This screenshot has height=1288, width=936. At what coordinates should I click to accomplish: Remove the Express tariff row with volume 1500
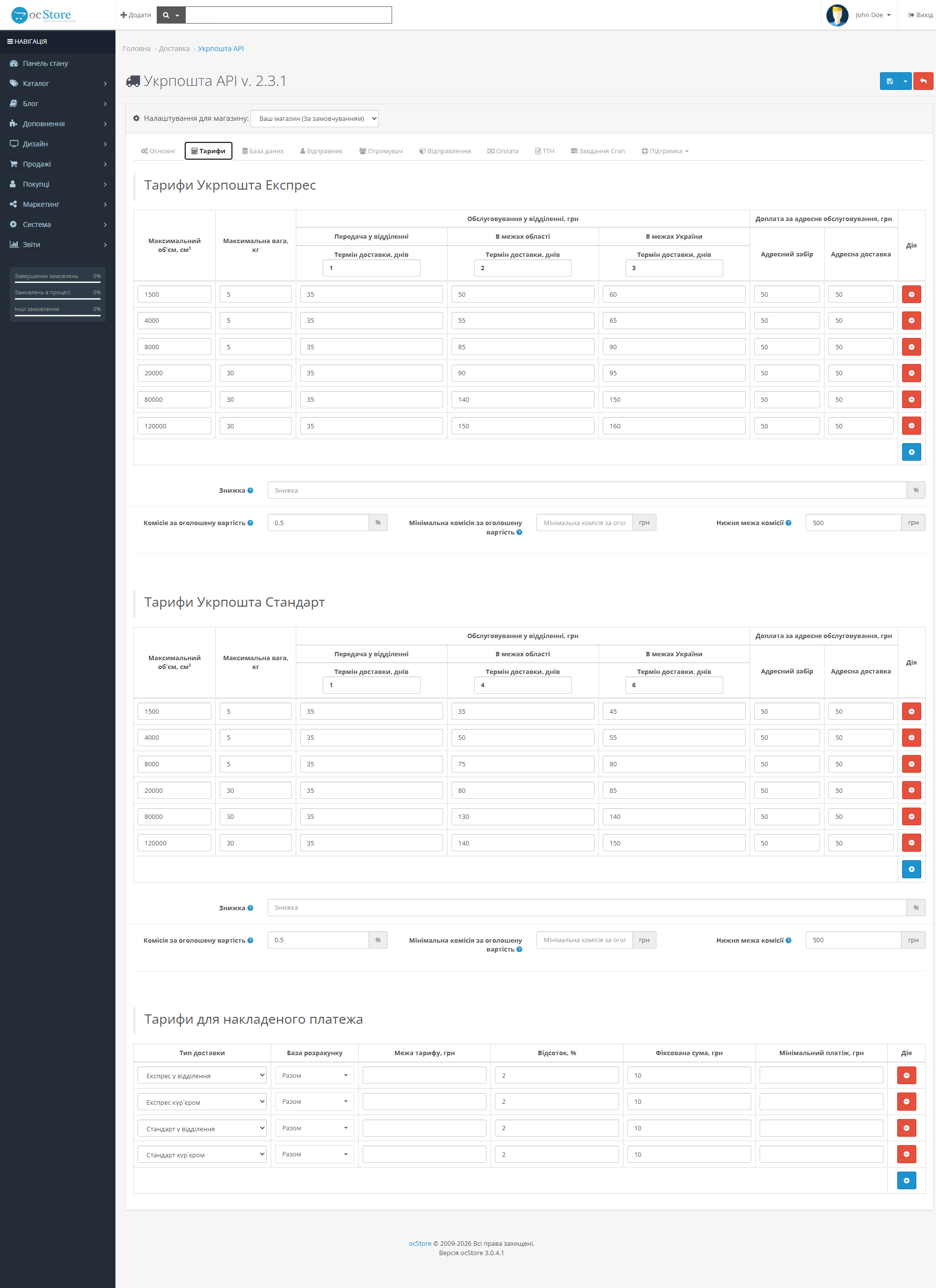(x=911, y=294)
